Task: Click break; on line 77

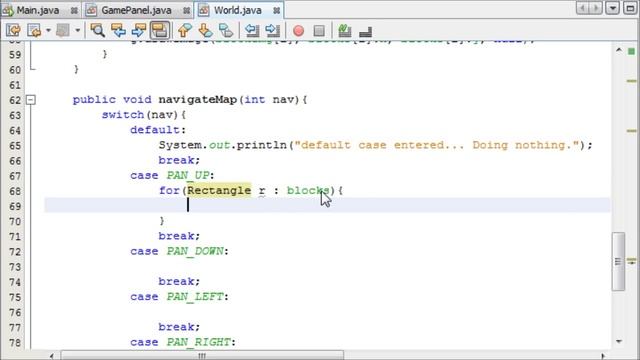Action: 179,327
